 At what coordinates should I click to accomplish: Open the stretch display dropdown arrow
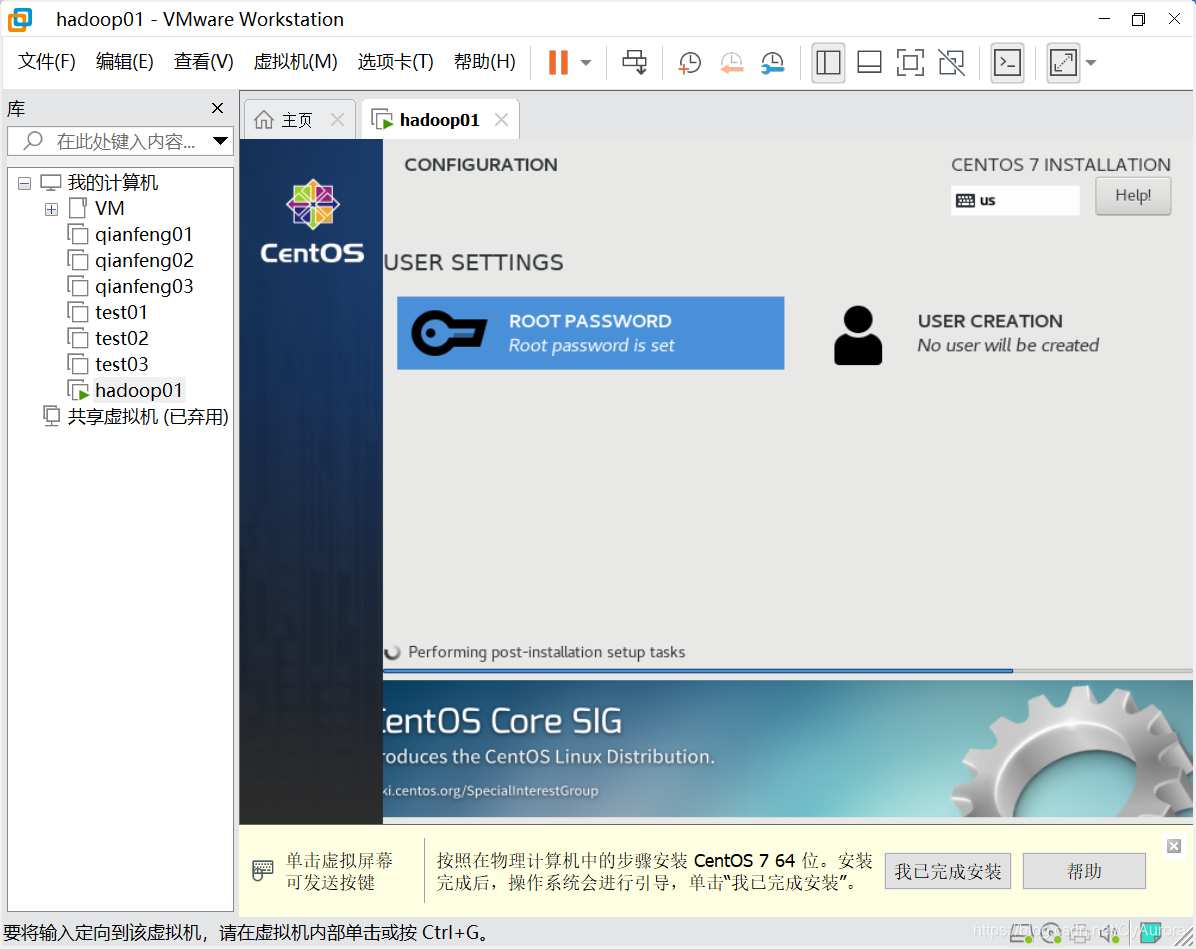pyautogui.click(x=1092, y=63)
